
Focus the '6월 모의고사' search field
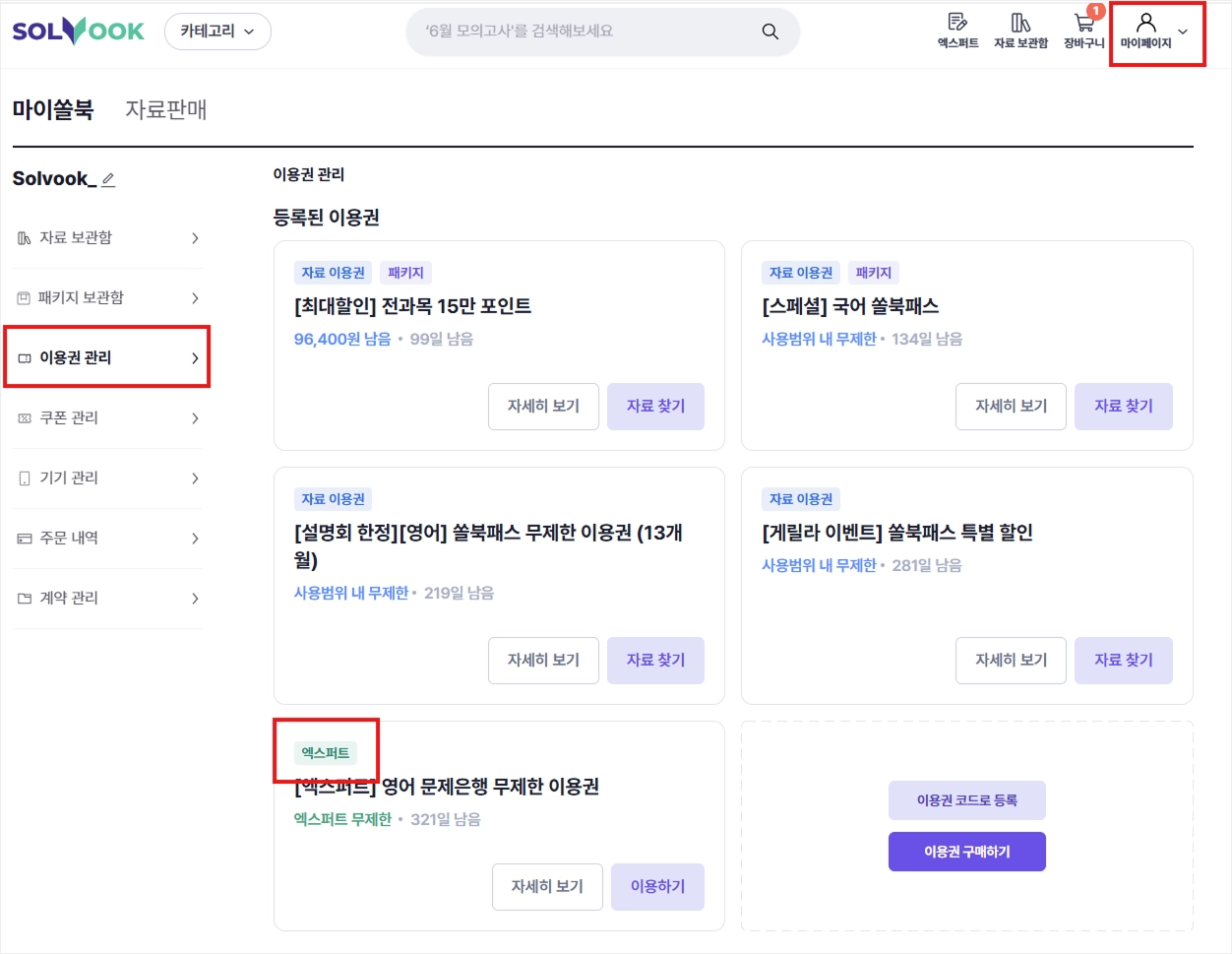coord(602,32)
